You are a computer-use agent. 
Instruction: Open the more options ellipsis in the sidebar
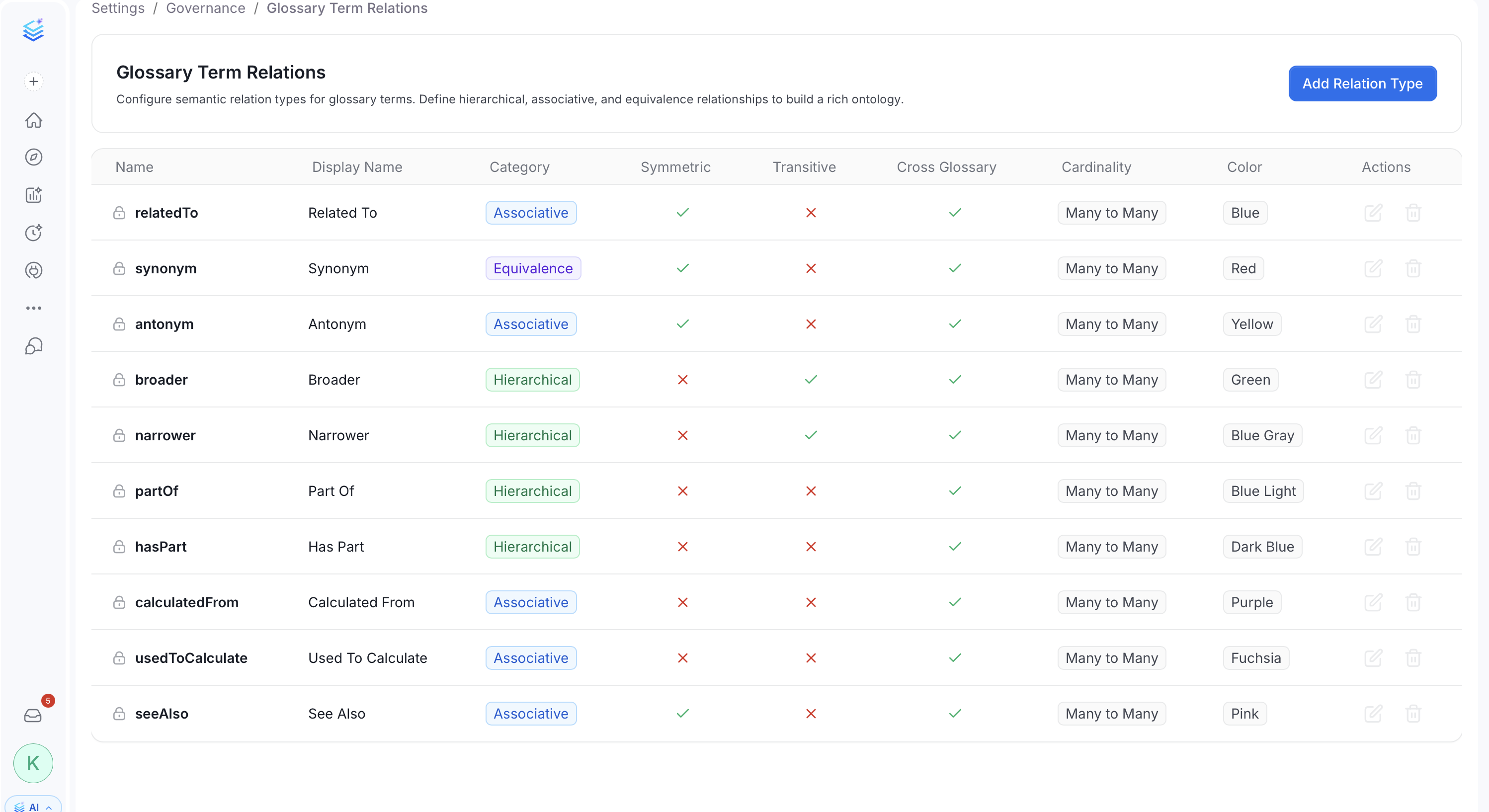(33, 308)
